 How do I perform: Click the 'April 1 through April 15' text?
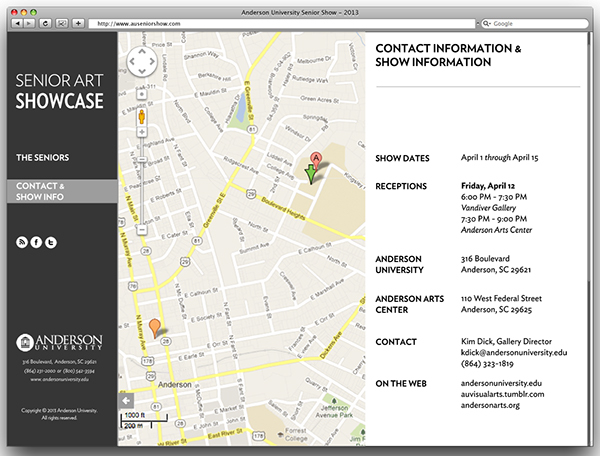pyautogui.click(x=499, y=158)
